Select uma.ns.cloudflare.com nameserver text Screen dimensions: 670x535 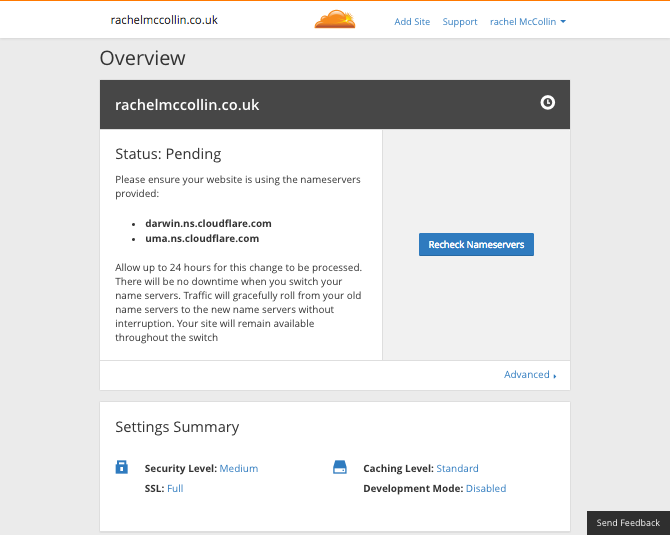coord(202,238)
